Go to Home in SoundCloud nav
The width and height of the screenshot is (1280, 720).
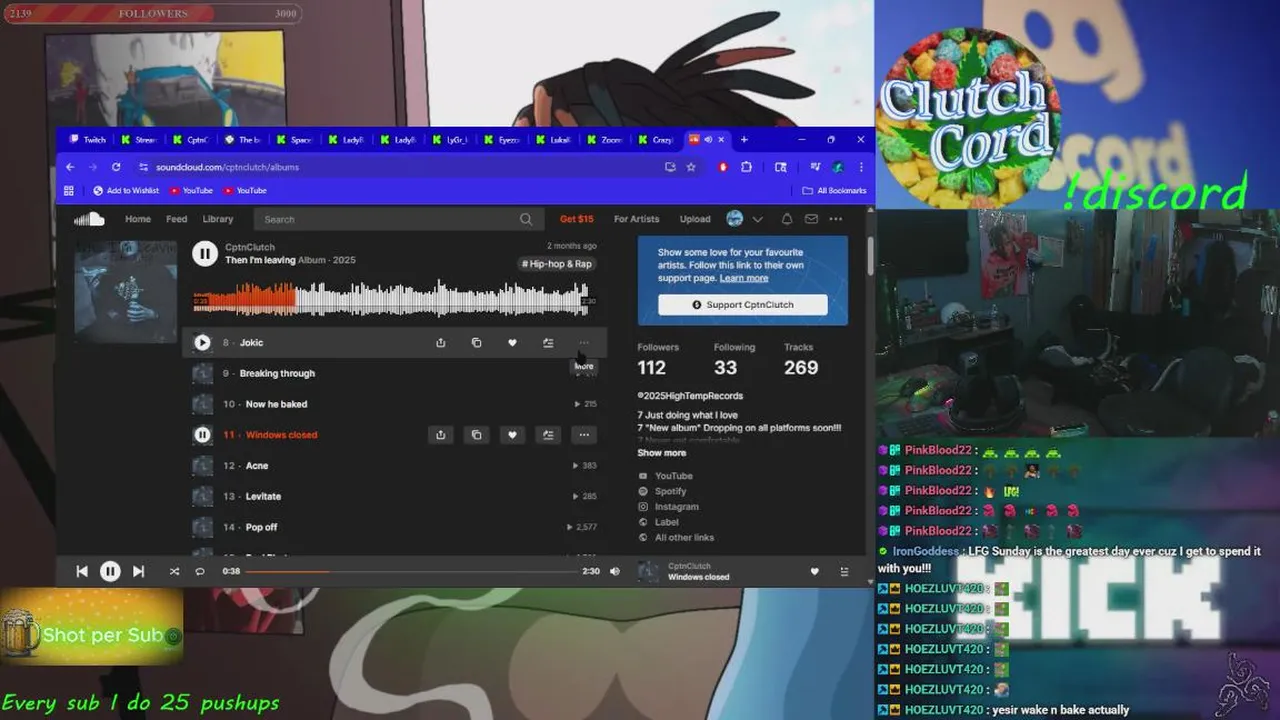138,219
